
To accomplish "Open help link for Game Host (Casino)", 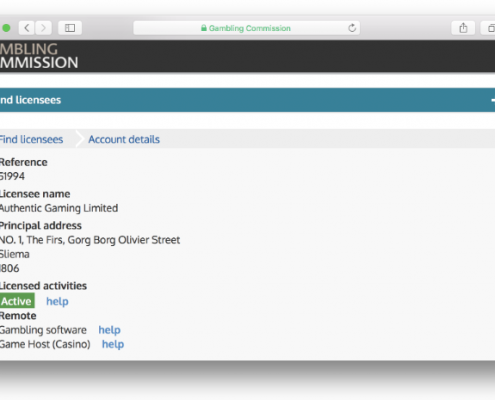I will [x=113, y=344].
